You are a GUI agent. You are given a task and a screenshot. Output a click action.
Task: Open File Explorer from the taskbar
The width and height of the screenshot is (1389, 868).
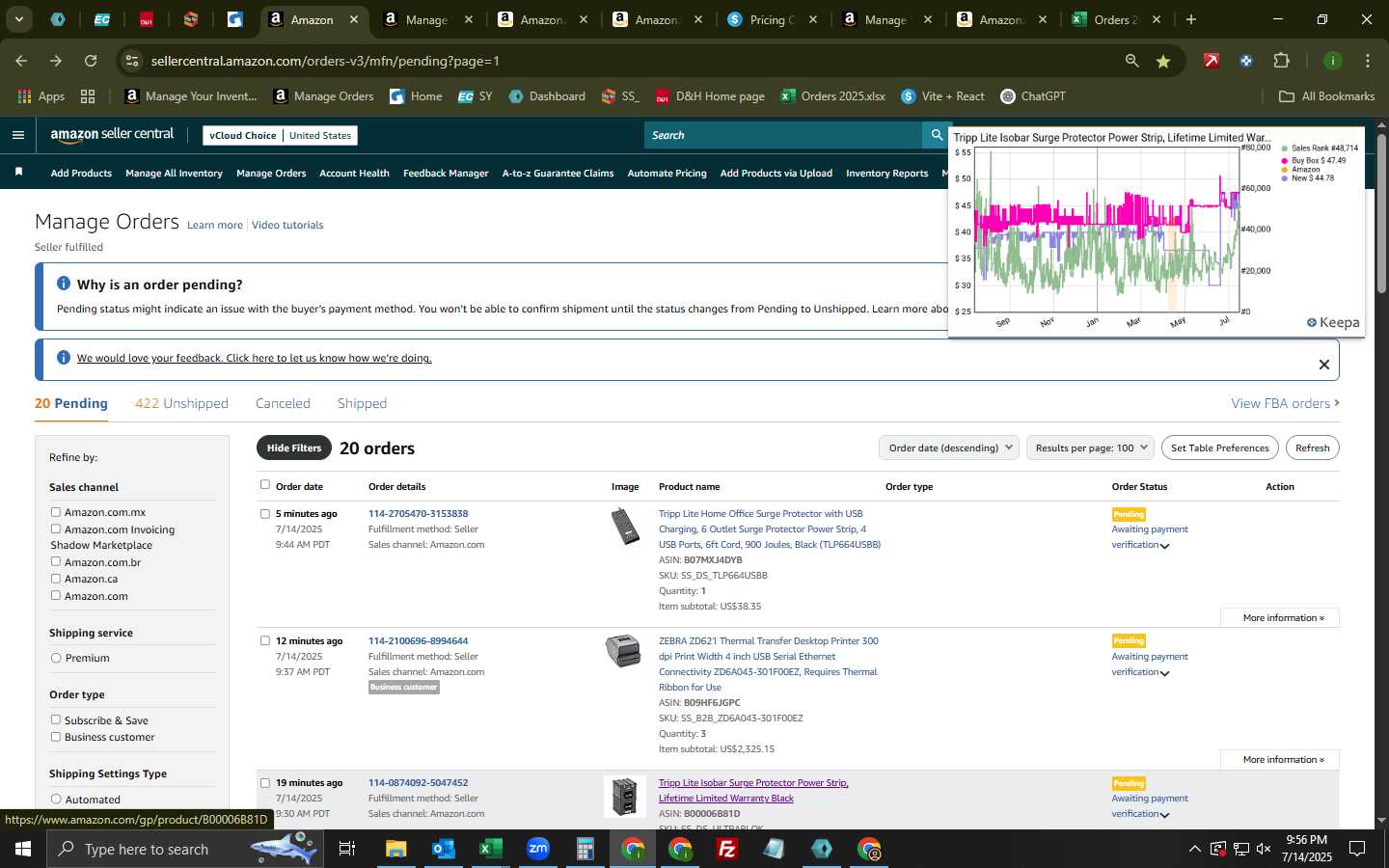pos(395,849)
